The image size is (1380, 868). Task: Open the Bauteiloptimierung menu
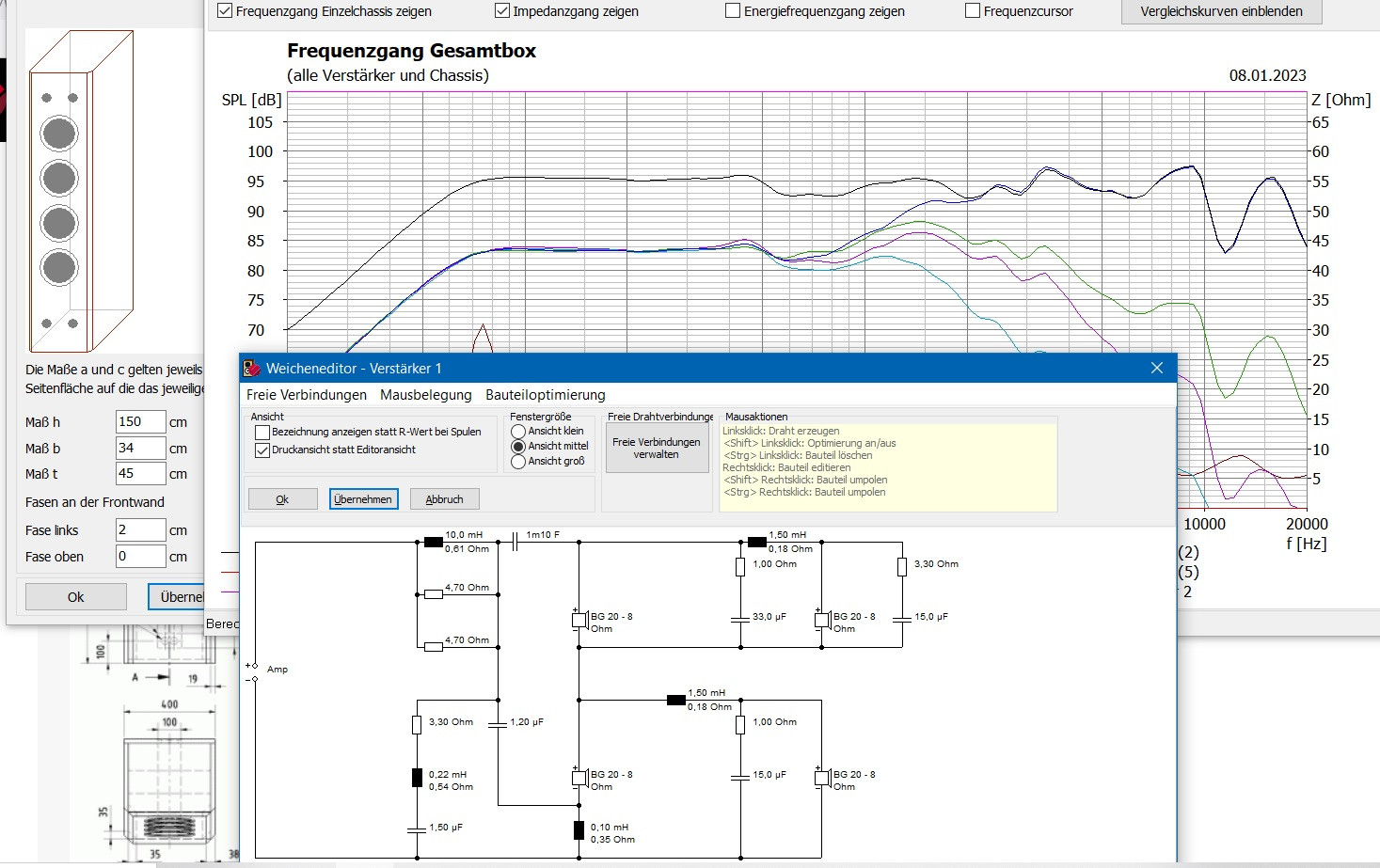(545, 395)
